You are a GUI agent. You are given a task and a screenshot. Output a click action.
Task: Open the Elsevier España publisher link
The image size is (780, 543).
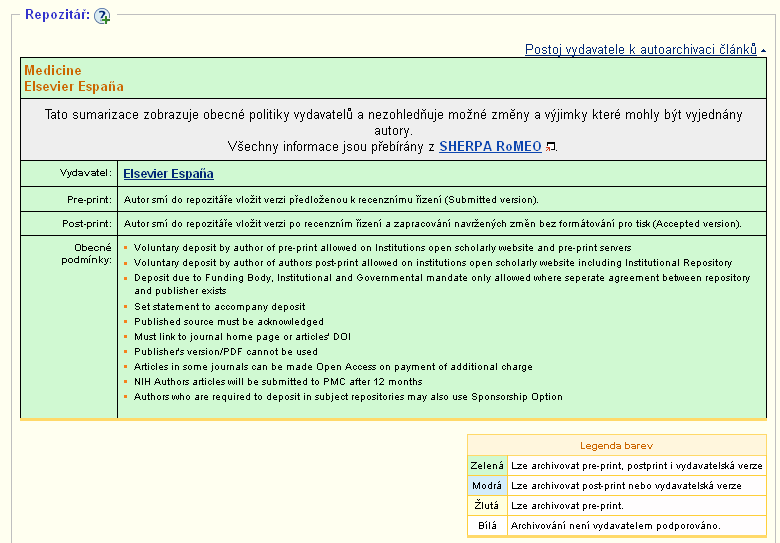click(x=168, y=174)
